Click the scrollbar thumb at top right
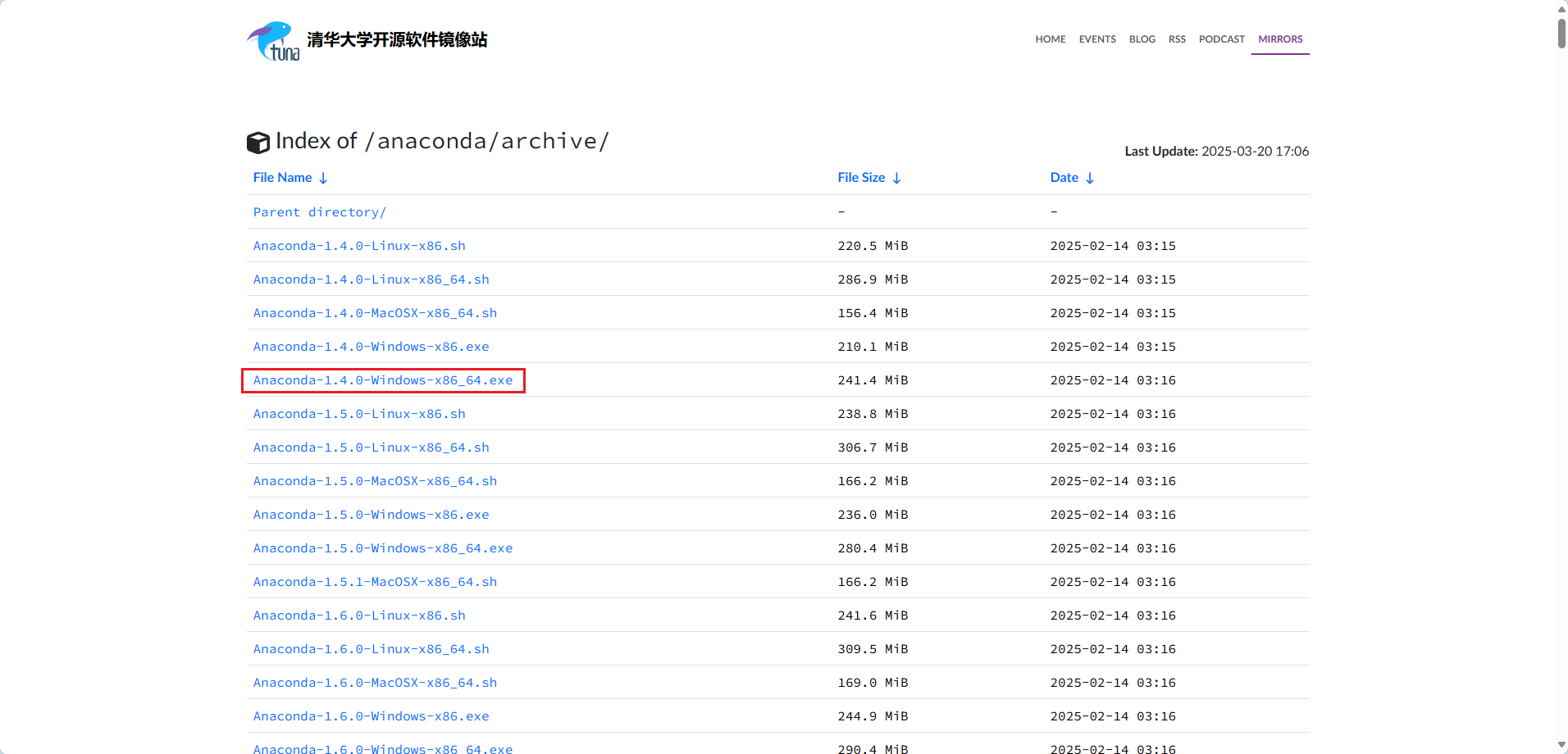Viewport: 1568px width, 754px height. click(1560, 34)
